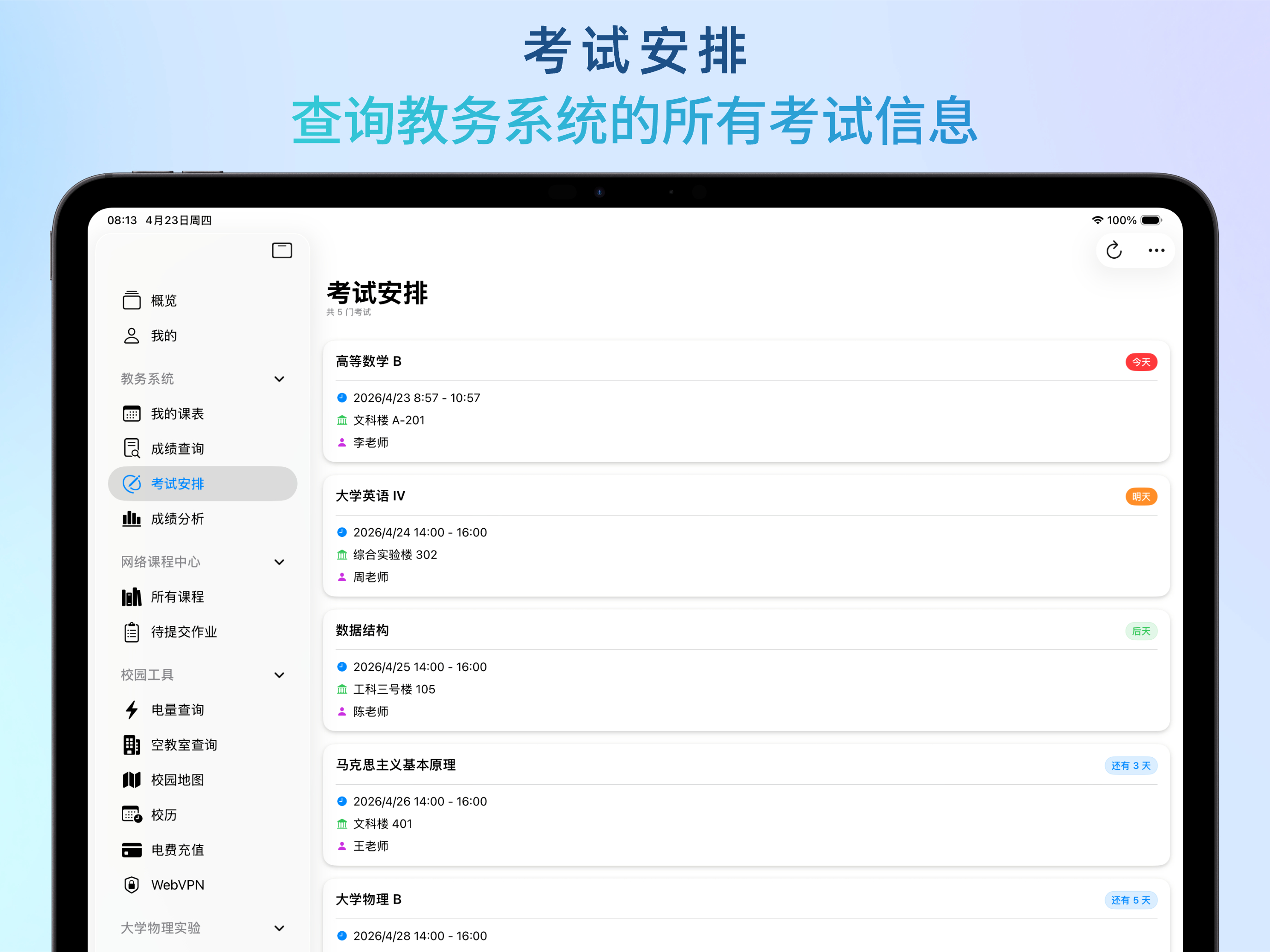Click the 成绩分析 bar chart icon
This screenshot has height=952, width=1270.
(132, 519)
